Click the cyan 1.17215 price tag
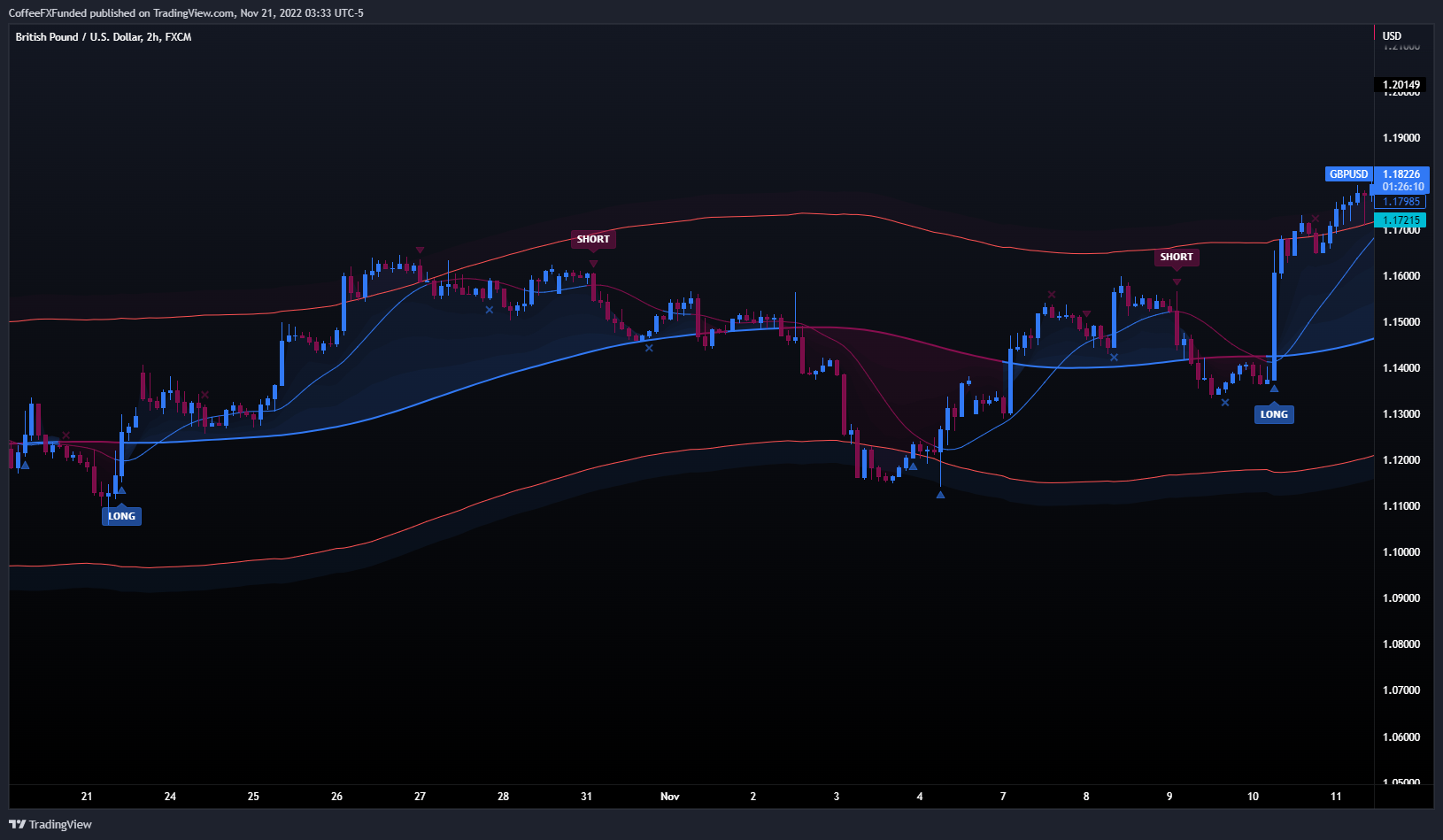This screenshot has height=840, width=1443. (x=1401, y=220)
